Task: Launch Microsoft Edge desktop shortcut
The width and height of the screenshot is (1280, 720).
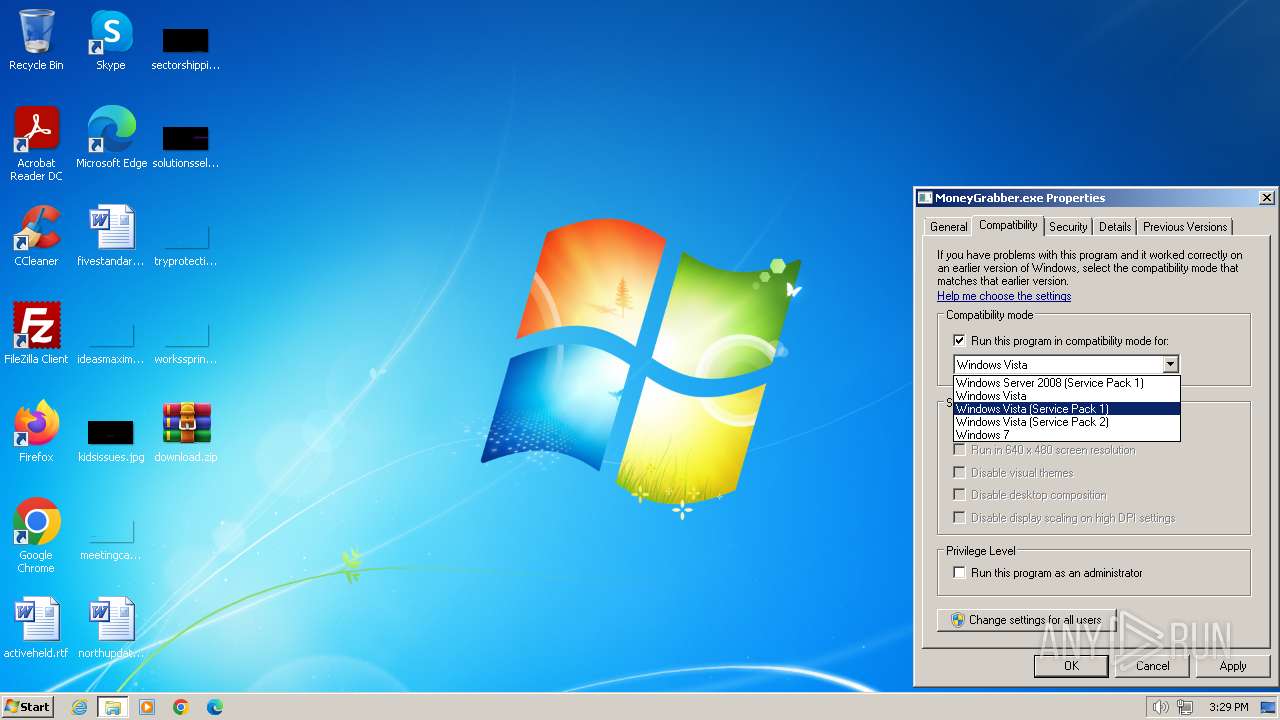Action: (x=111, y=138)
